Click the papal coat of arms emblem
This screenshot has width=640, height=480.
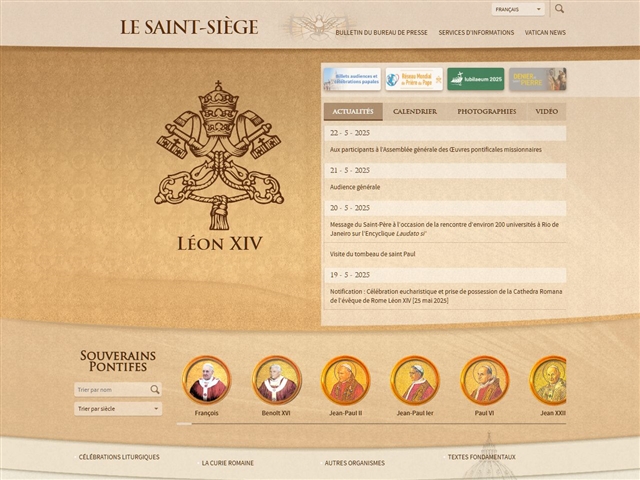pos(219,156)
